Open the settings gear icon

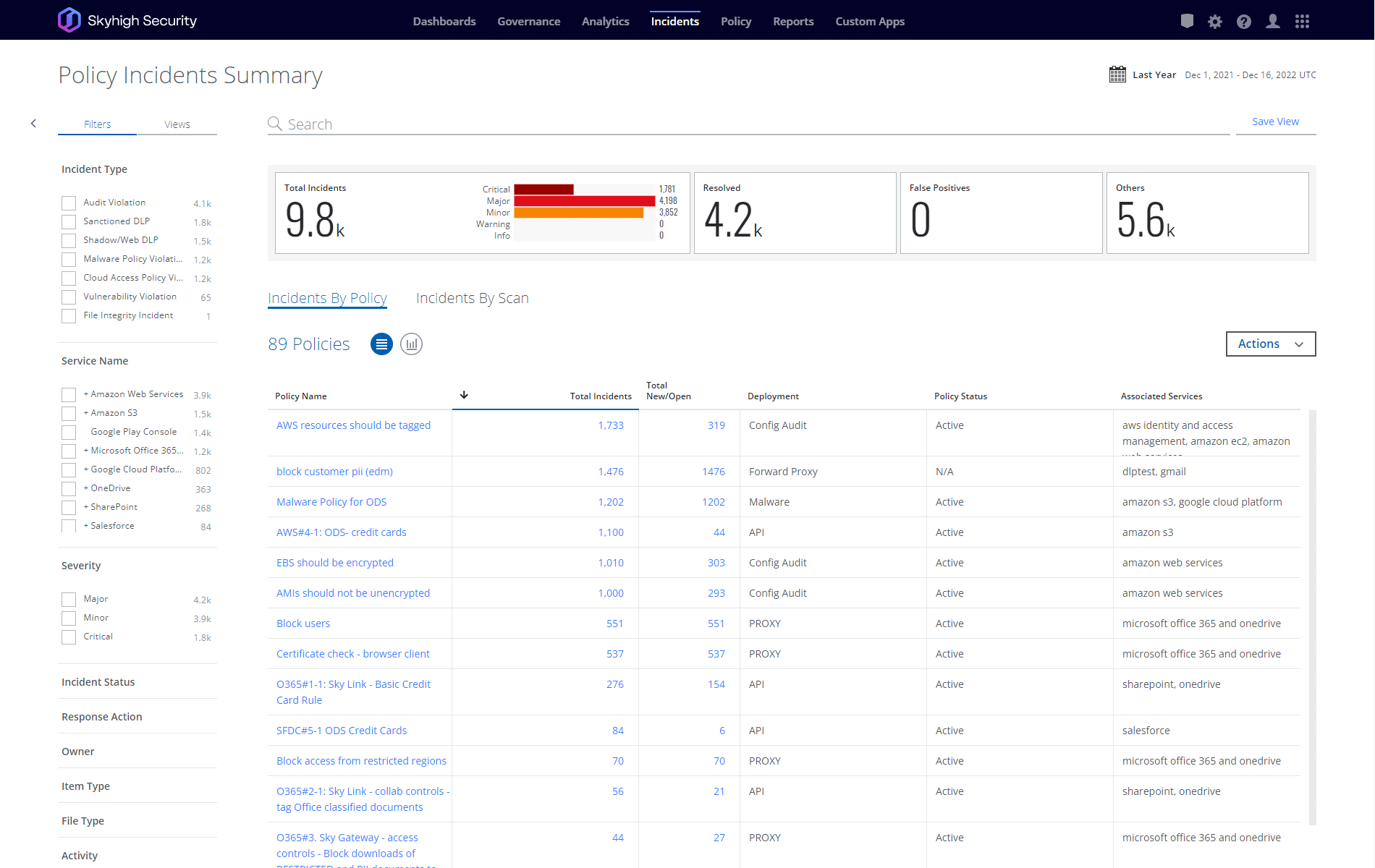[1215, 22]
